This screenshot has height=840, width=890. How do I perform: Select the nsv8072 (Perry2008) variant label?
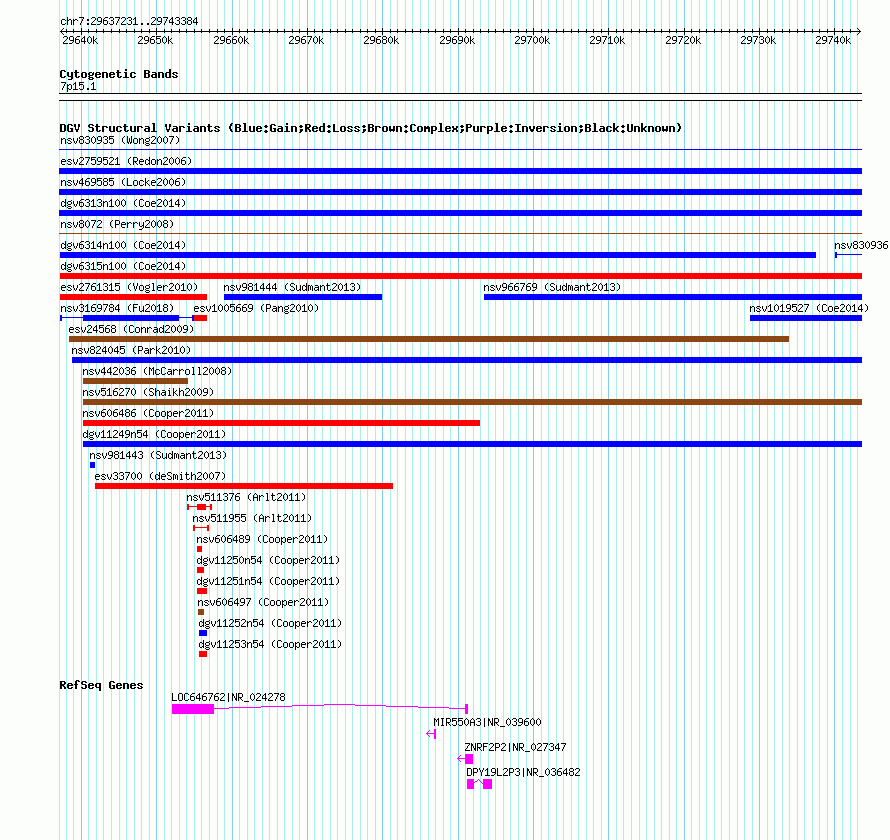(117, 224)
